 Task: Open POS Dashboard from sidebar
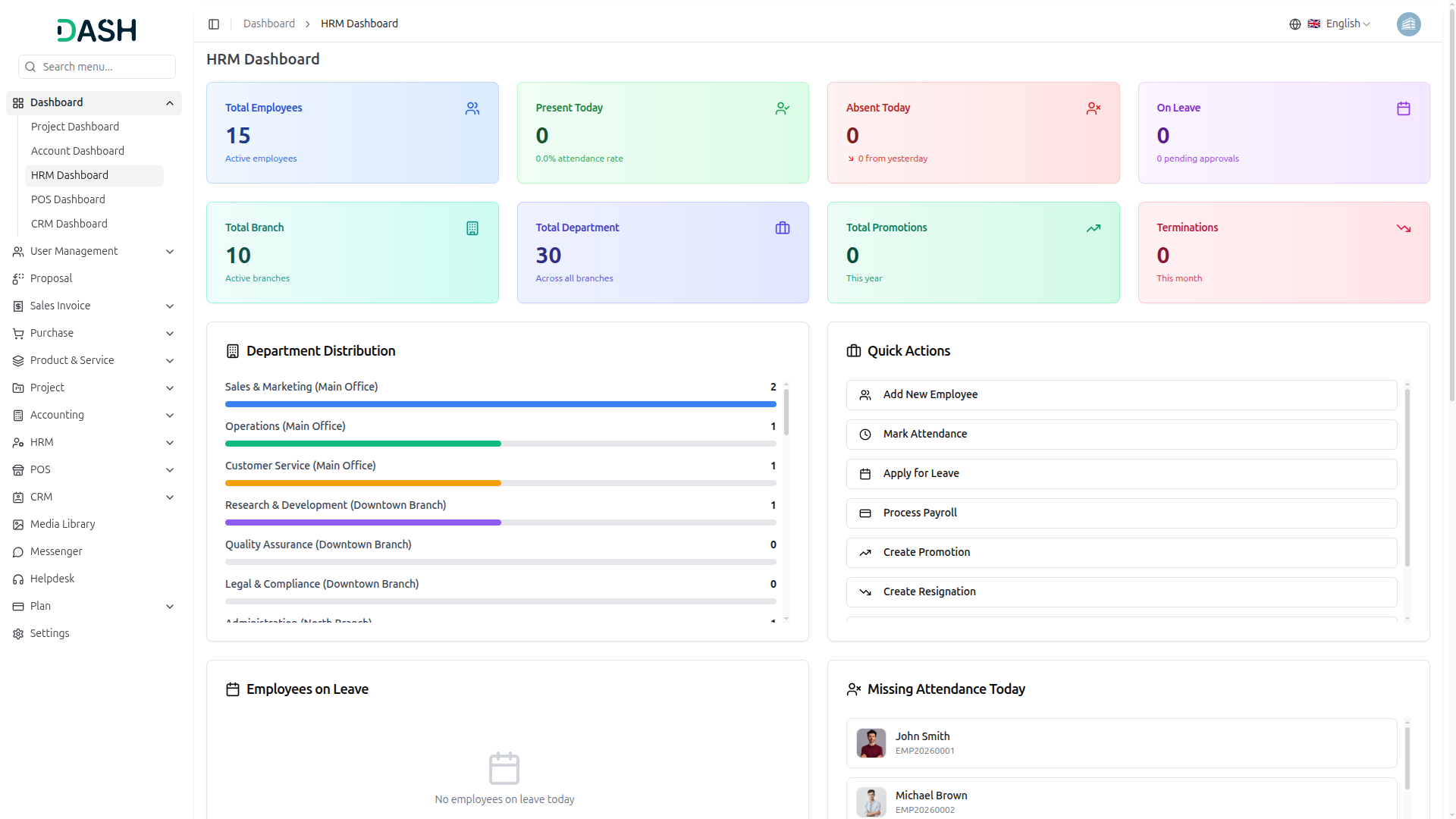coord(68,199)
